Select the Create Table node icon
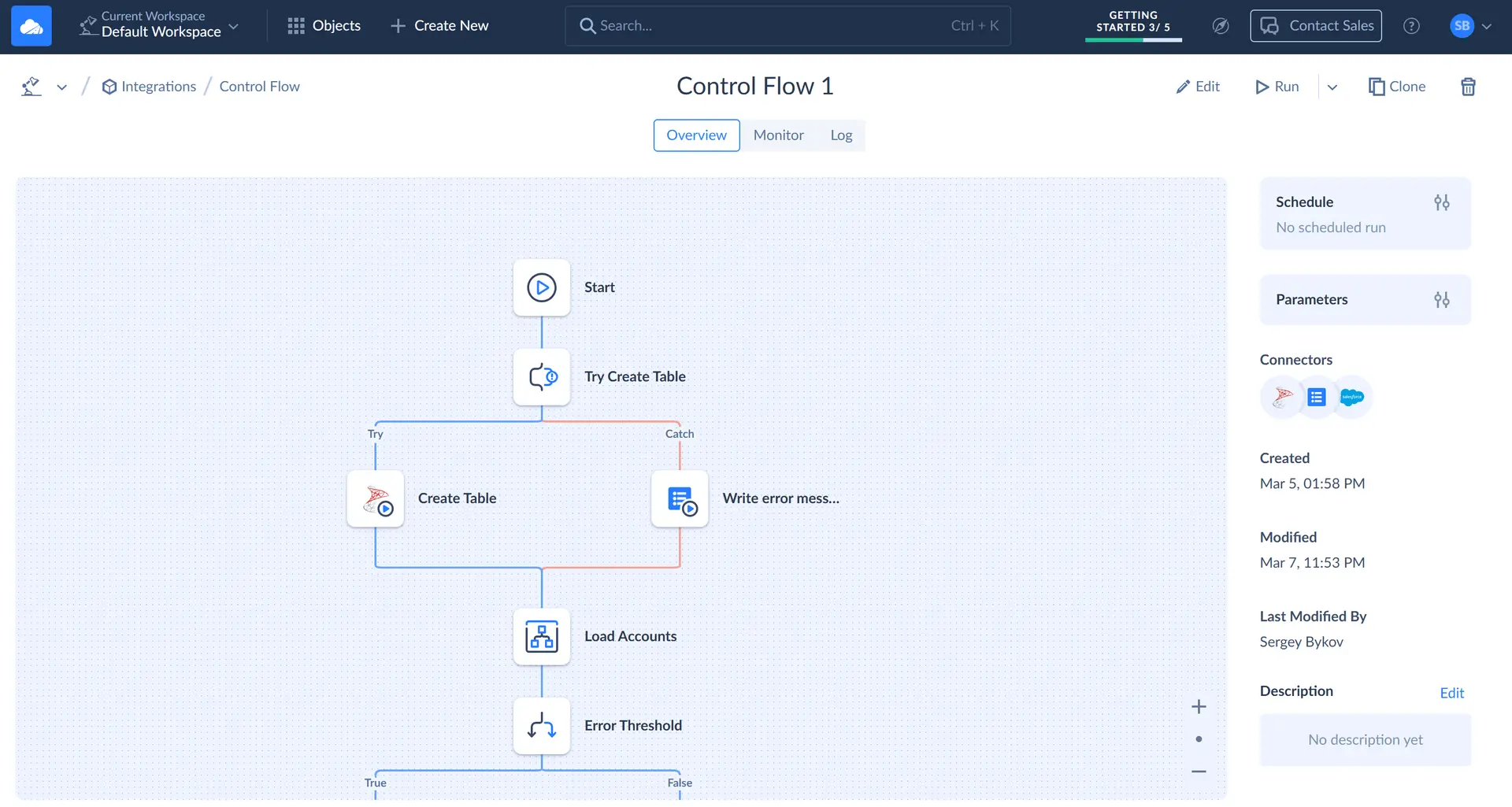The image size is (1512, 807). [x=376, y=498]
